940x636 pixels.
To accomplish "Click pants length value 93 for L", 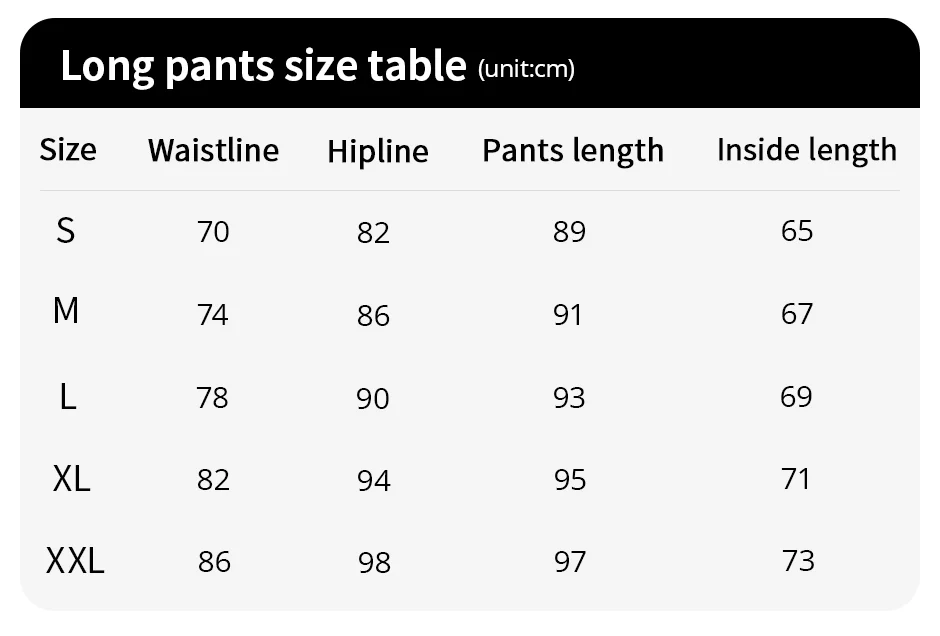I will [x=569, y=397].
